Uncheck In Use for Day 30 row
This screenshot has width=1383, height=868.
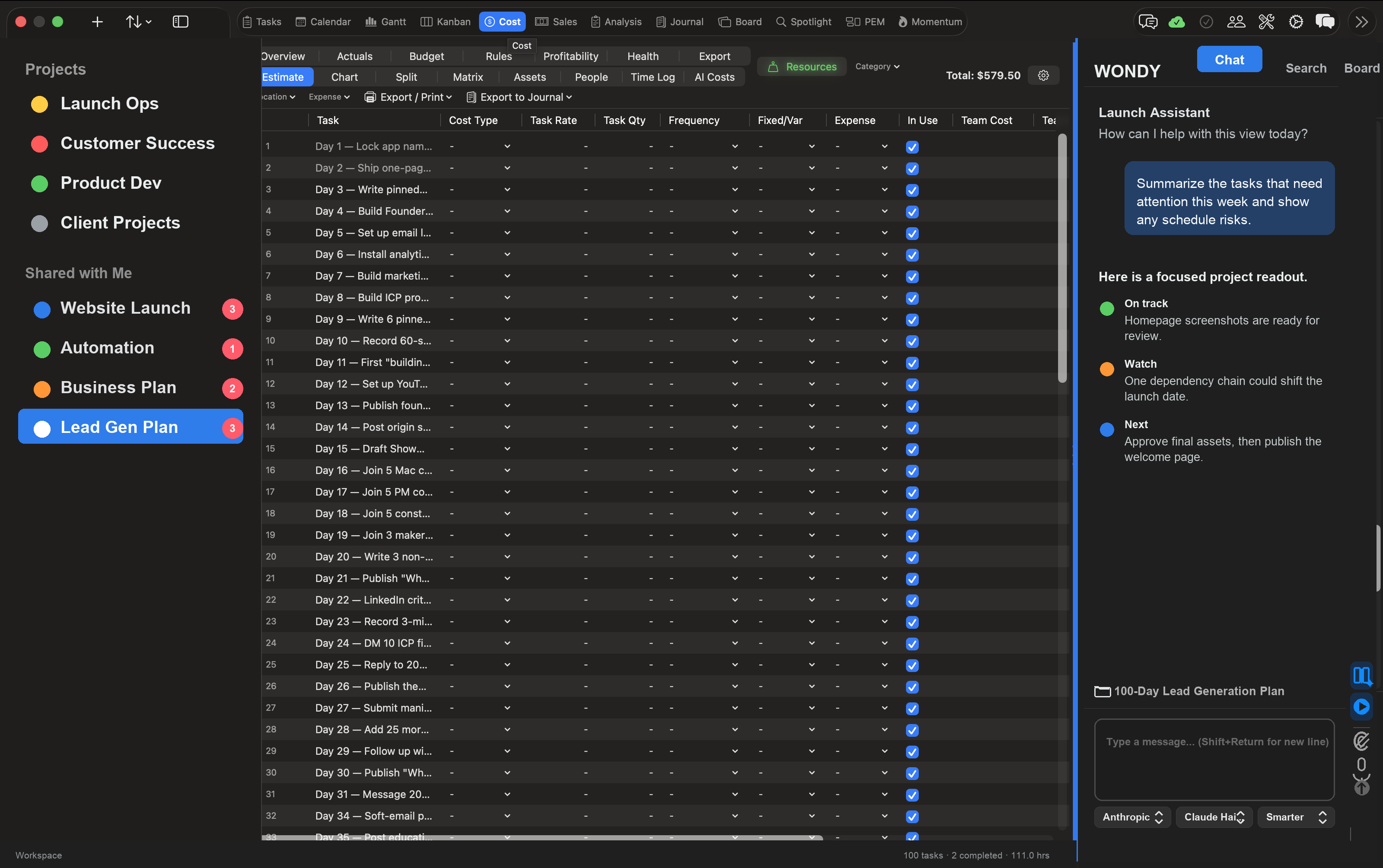(911, 773)
